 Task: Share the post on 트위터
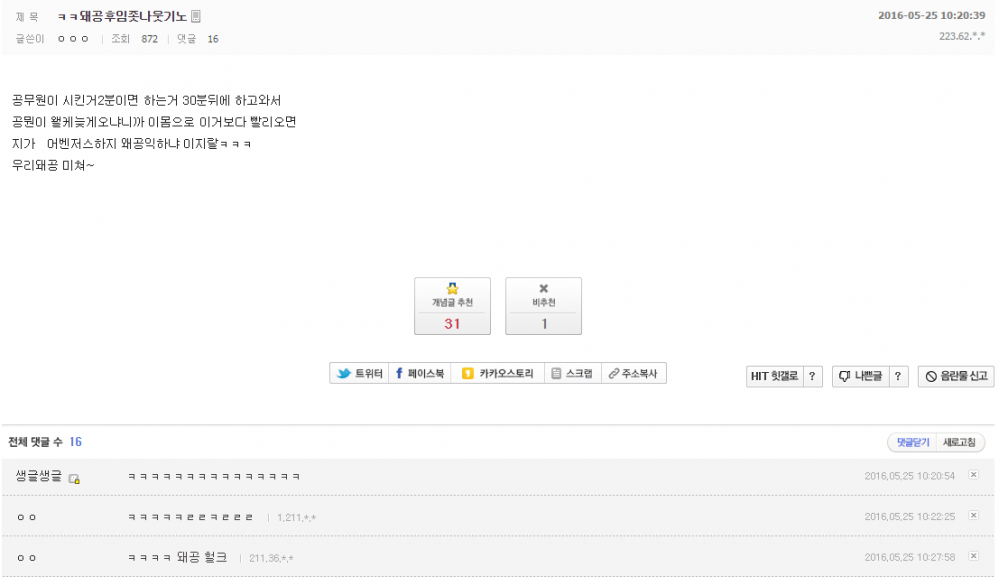click(359, 374)
